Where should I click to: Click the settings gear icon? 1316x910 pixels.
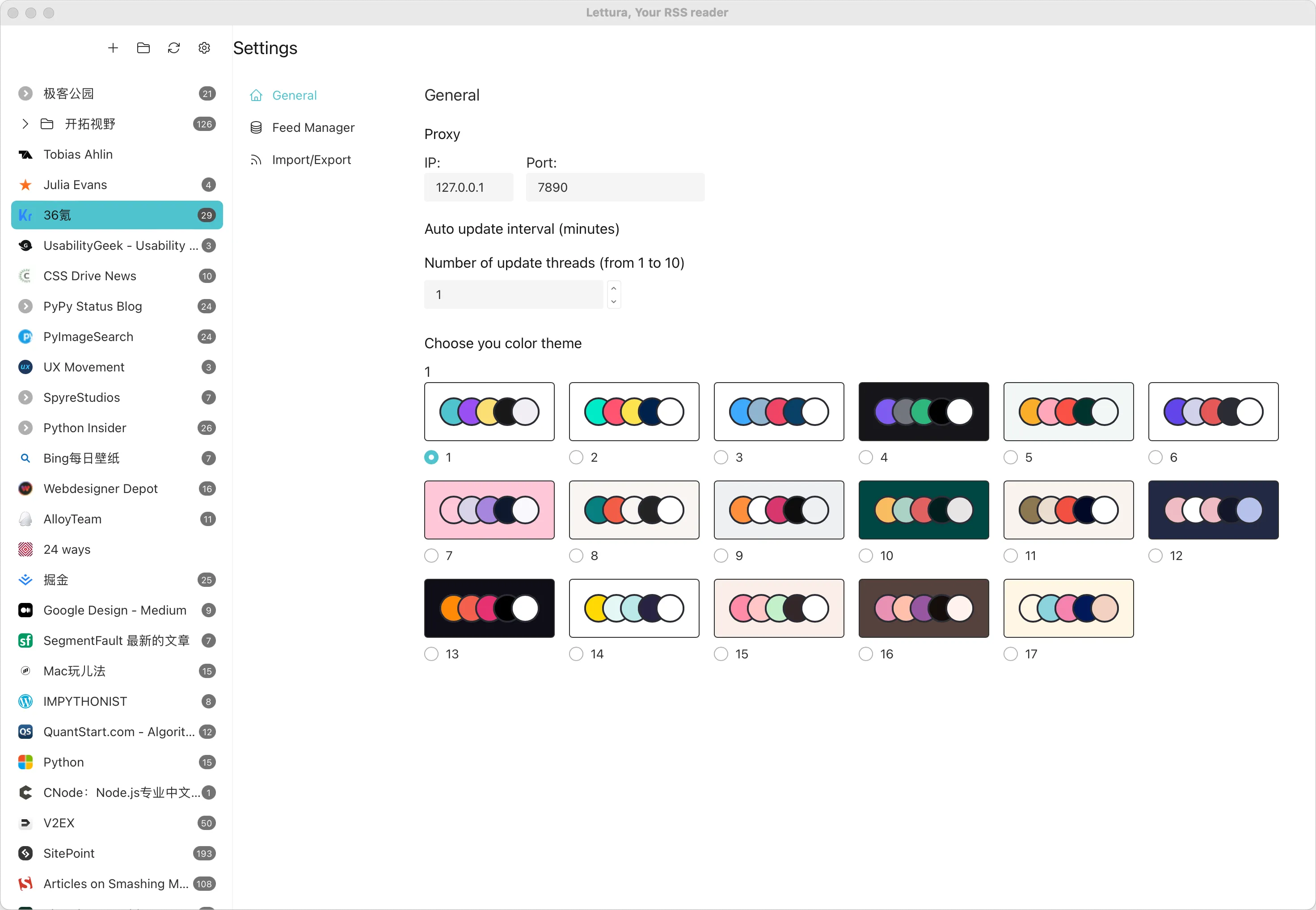click(x=204, y=48)
